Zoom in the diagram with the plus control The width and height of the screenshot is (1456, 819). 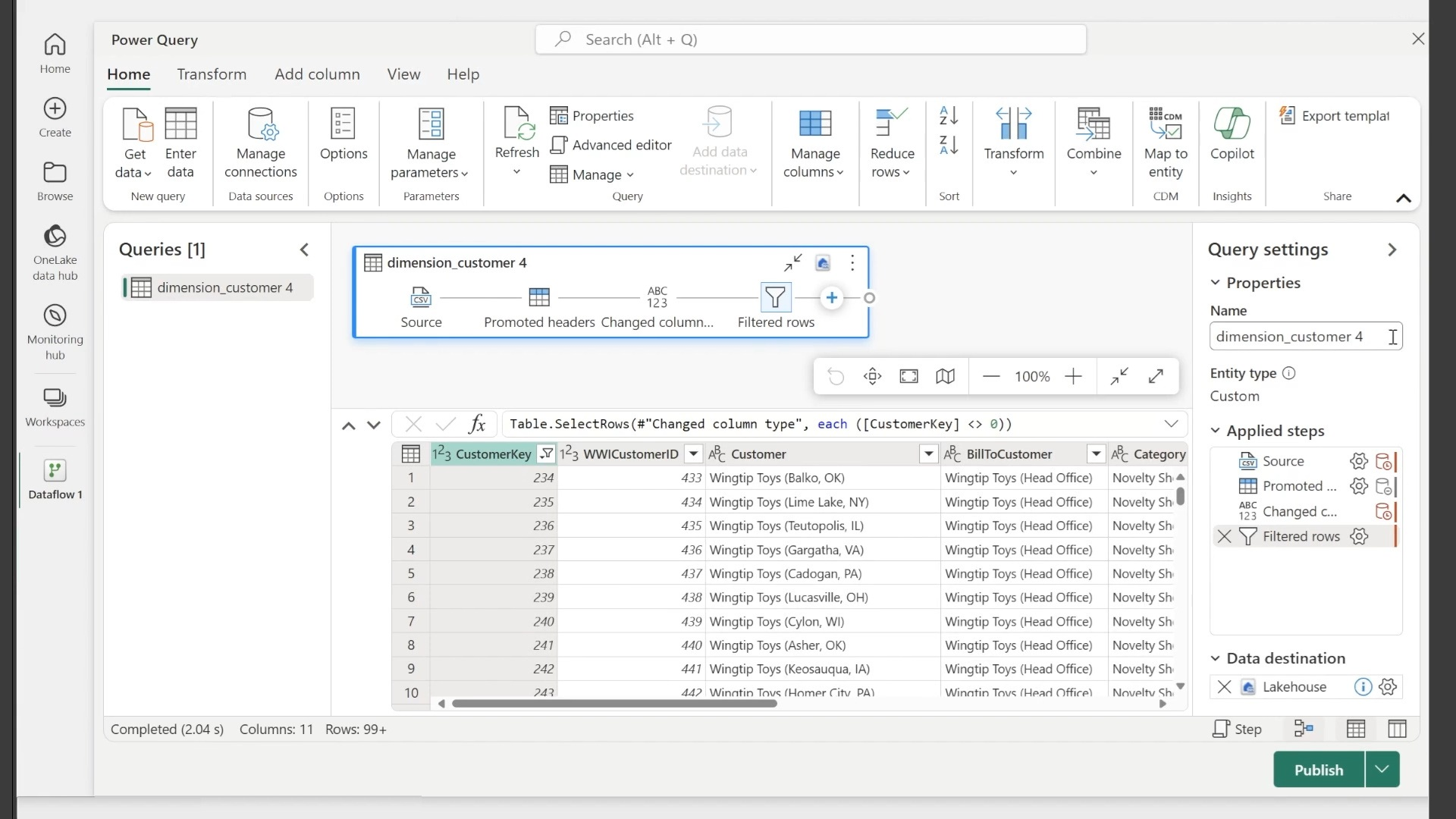click(1075, 376)
